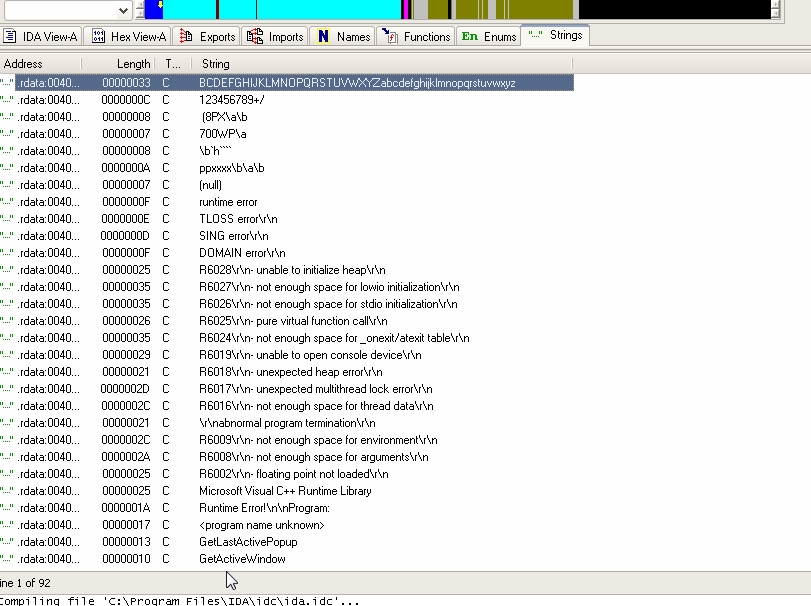Select the 'runtime error' string row
The image size is (811, 606).
click(x=228, y=202)
